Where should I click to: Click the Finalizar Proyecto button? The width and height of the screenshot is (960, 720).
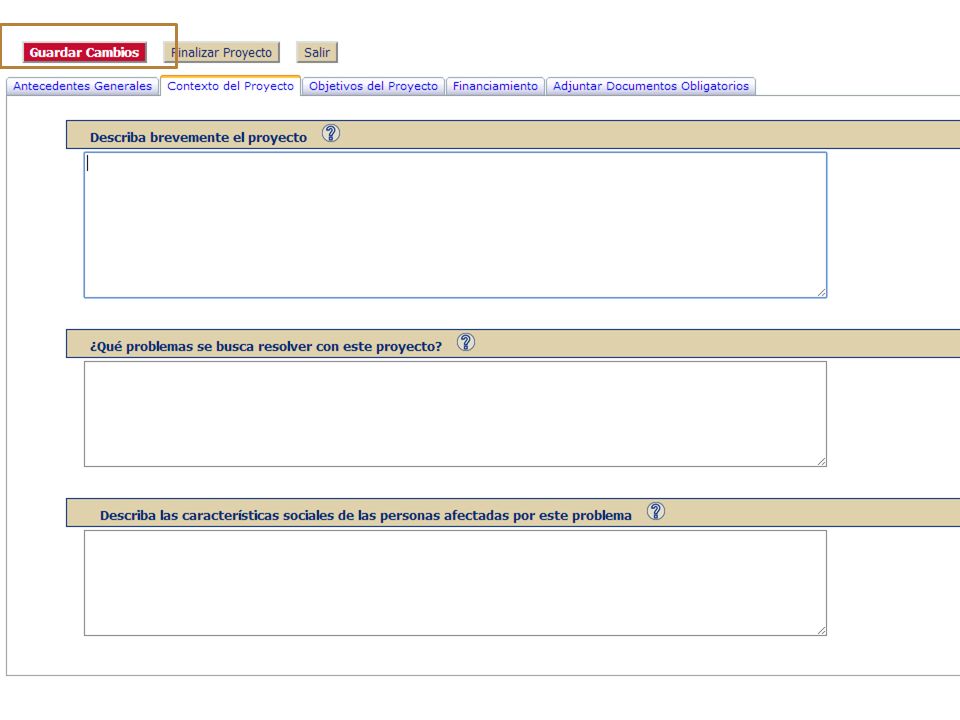(x=222, y=53)
